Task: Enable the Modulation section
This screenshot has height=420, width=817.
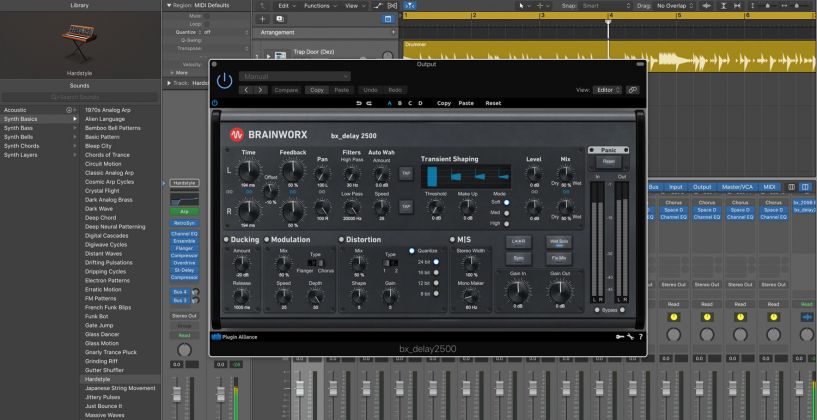Action: coord(266,240)
